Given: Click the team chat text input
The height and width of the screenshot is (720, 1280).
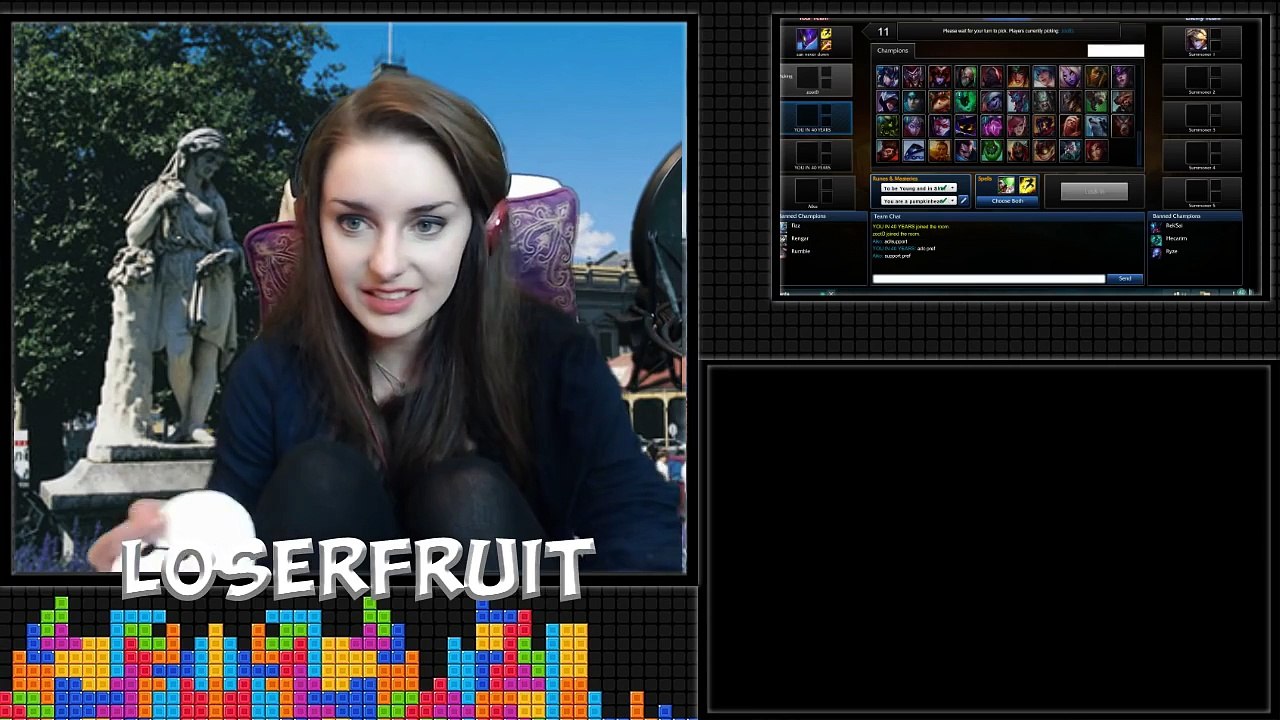Looking at the screenshot, I should [x=989, y=279].
